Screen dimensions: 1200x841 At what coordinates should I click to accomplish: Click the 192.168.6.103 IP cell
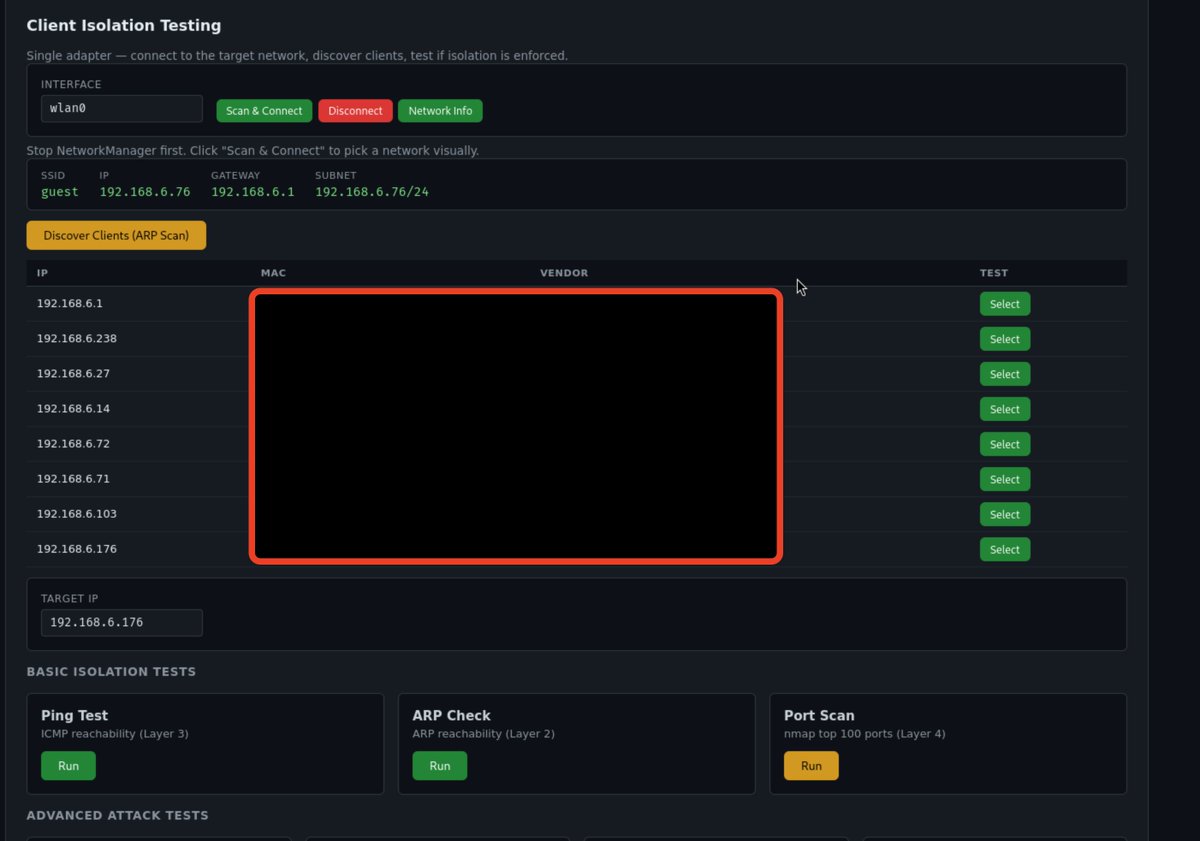point(77,513)
